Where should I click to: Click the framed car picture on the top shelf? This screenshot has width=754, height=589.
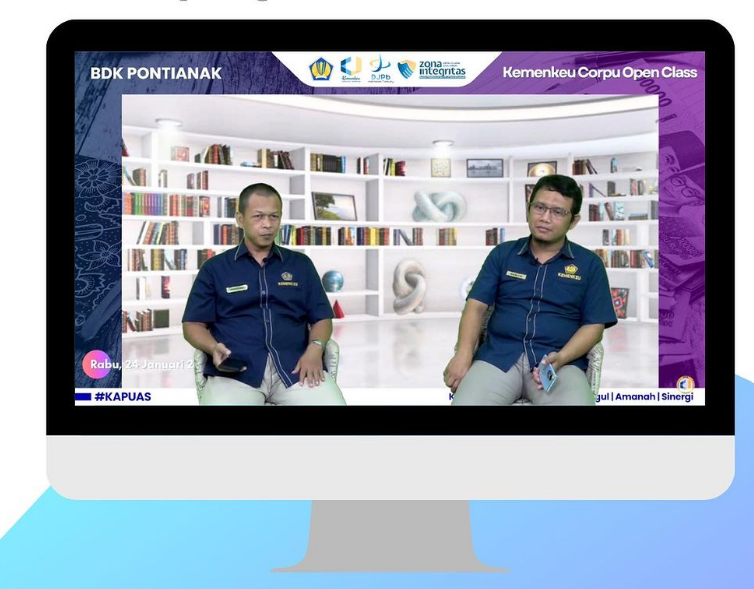click(484, 168)
